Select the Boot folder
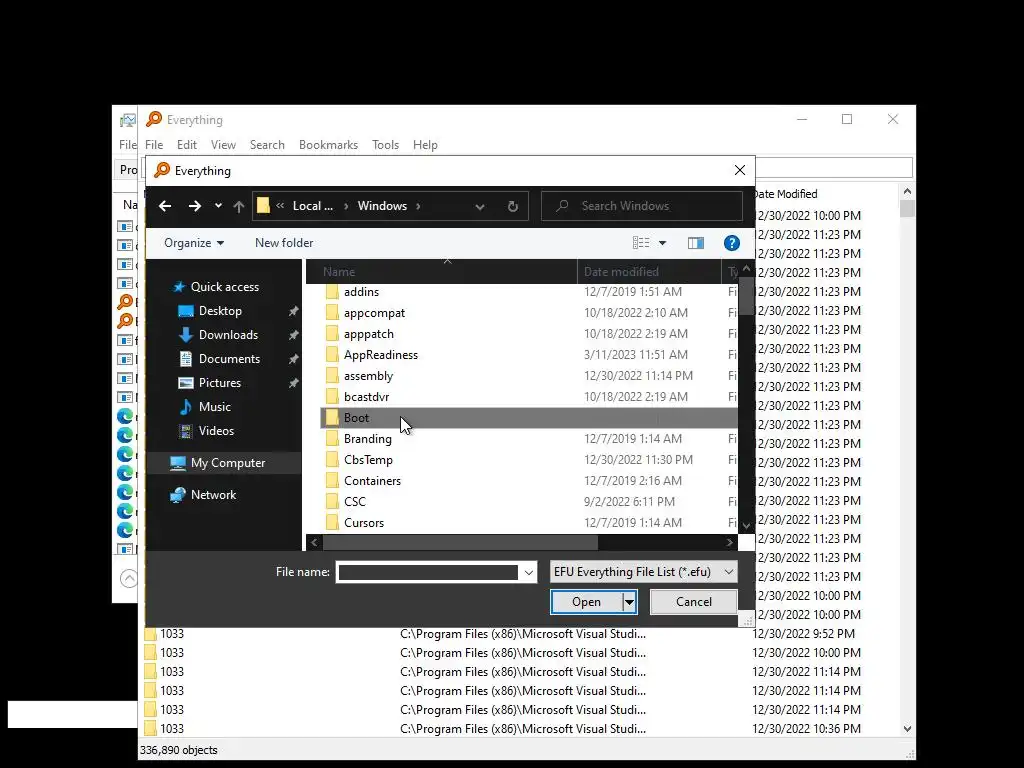The width and height of the screenshot is (1024, 768). coord(528,418)
